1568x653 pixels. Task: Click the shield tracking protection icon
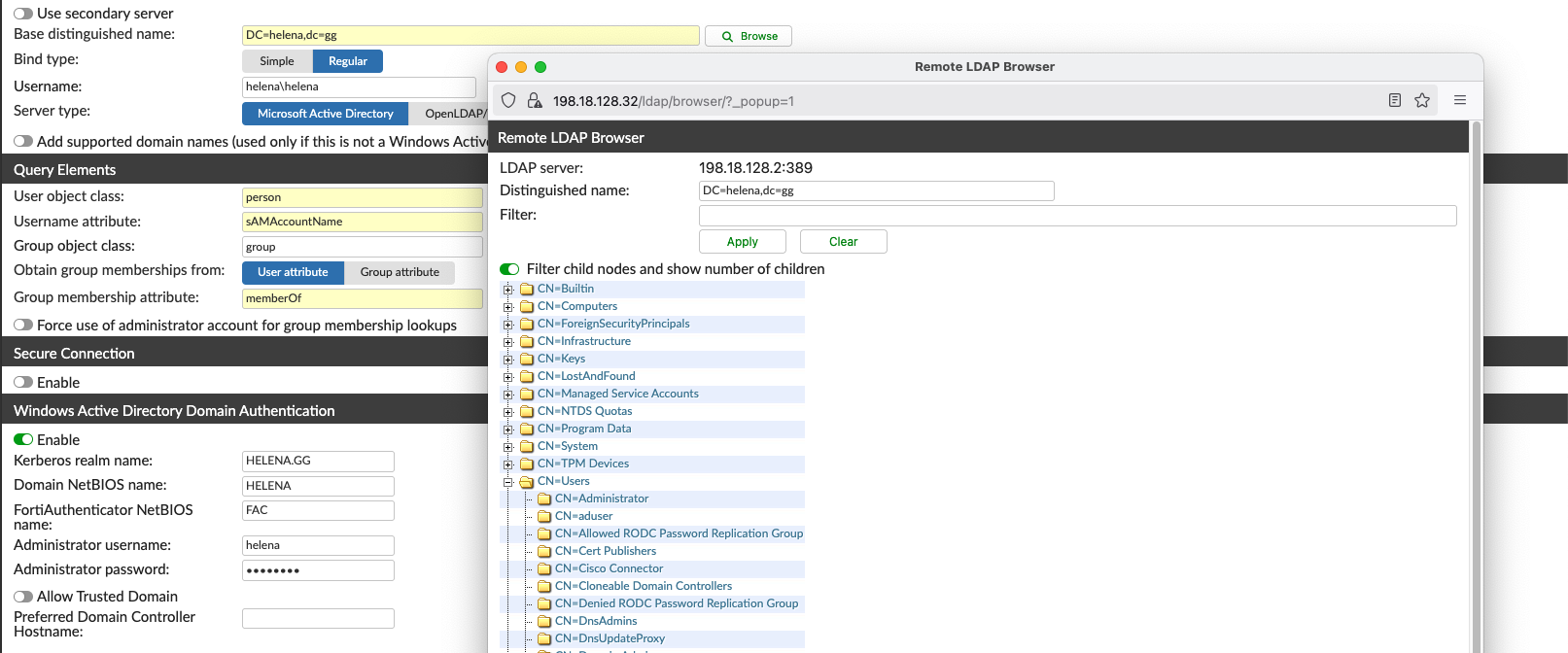coord(508,100)
